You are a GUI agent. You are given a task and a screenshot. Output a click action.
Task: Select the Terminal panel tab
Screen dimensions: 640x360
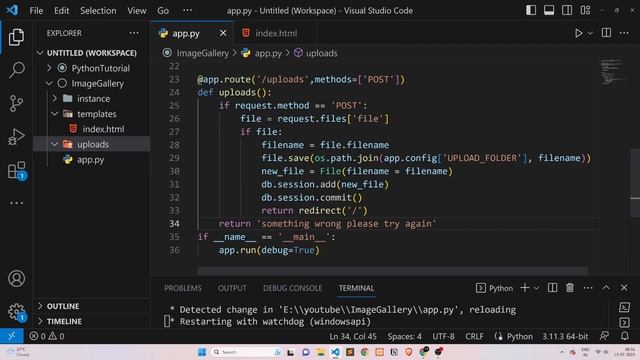[356, 288]
